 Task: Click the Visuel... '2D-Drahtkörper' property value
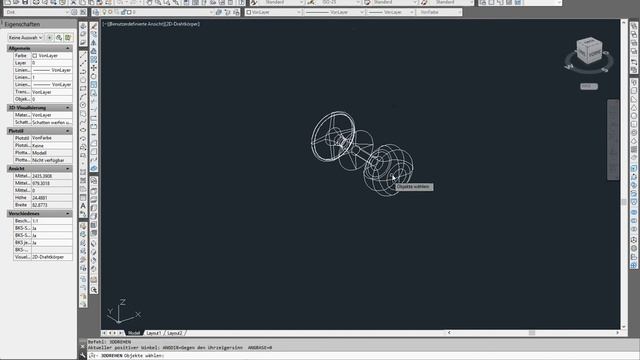coord(51,257)
